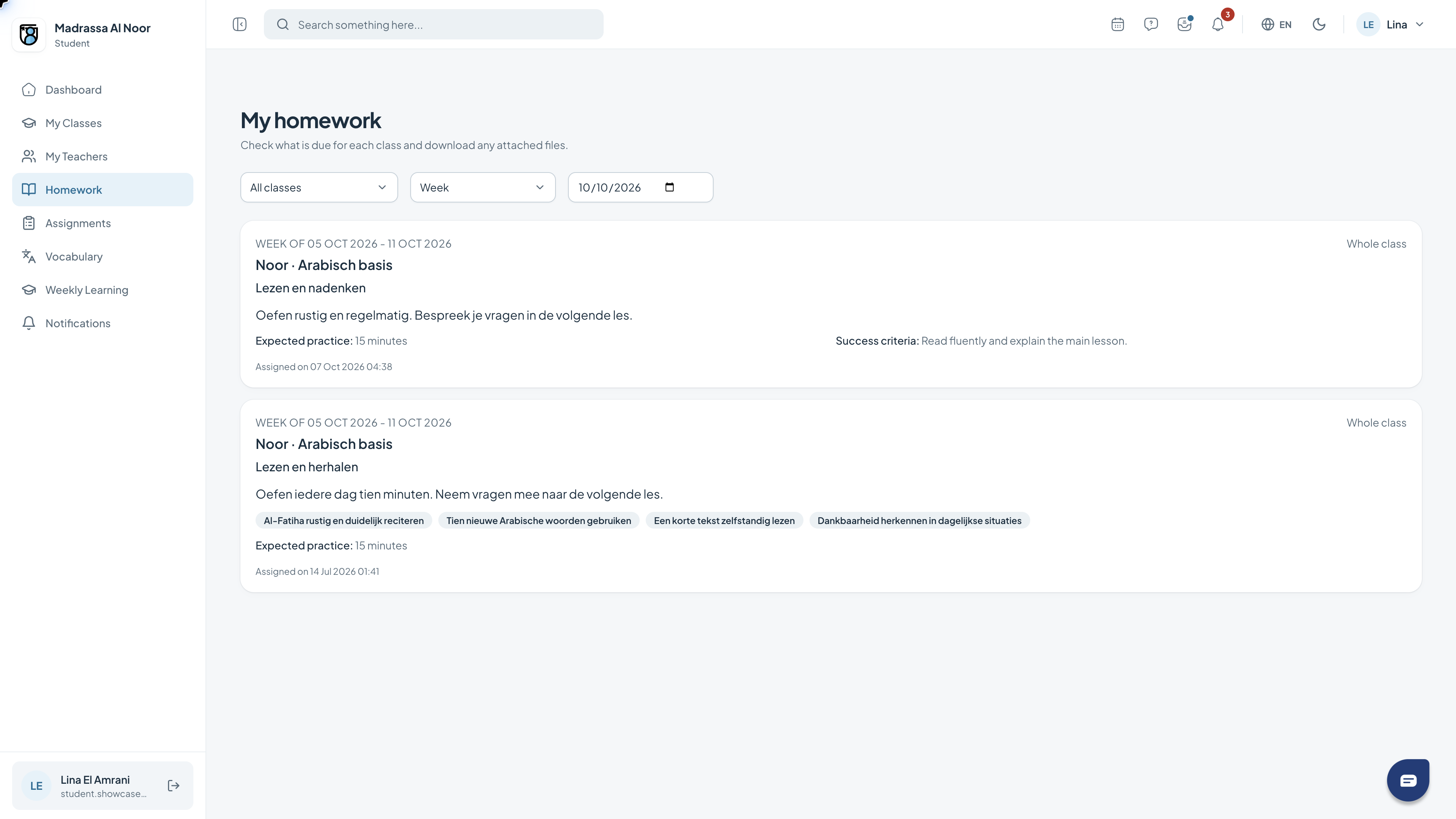1456x819 pixels.
Task: Expand the All classes dropdown
Action: [x=319, y=188]
